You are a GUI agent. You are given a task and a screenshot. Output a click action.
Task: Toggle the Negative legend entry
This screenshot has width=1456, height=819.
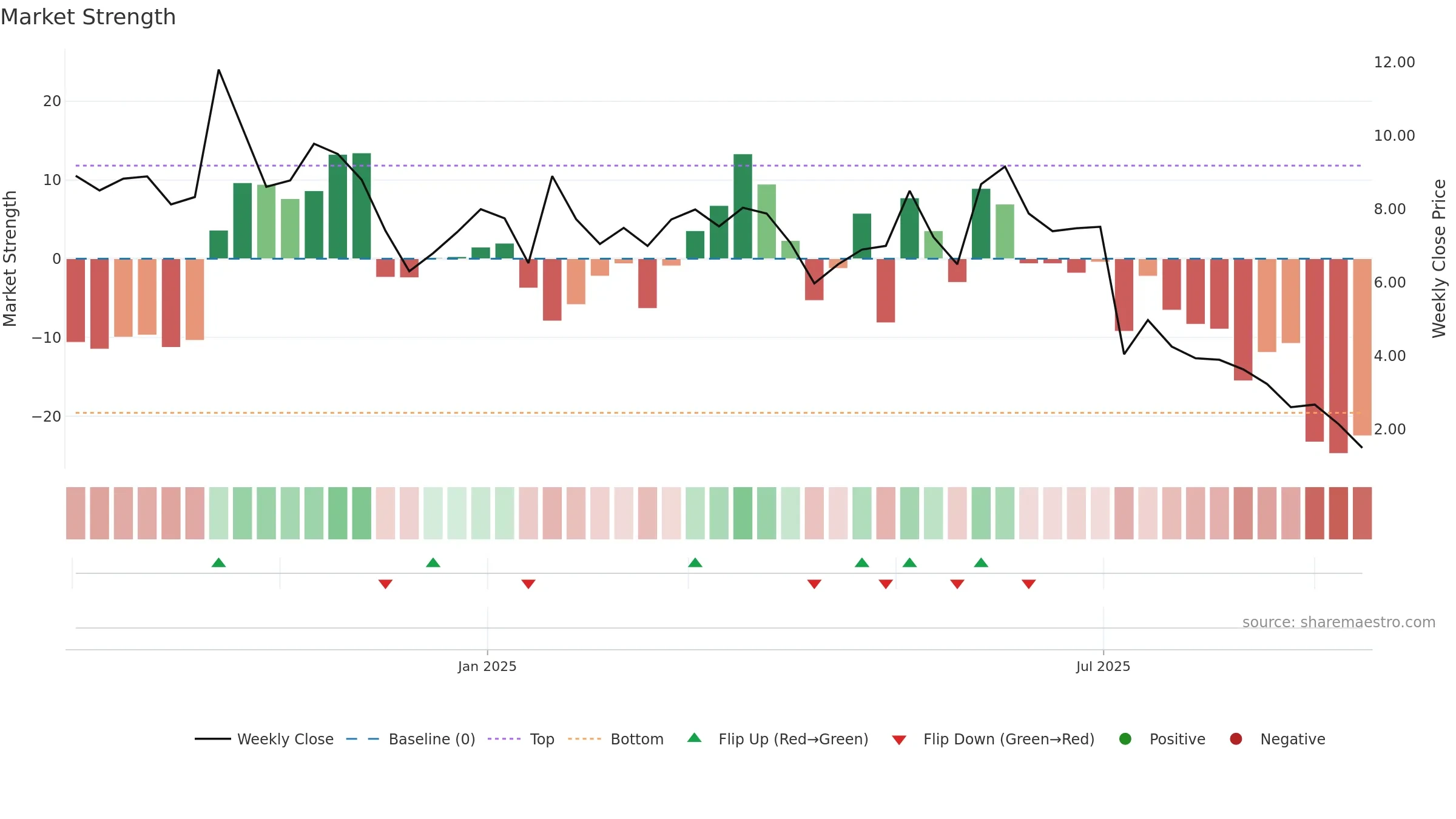[1277, 739]
